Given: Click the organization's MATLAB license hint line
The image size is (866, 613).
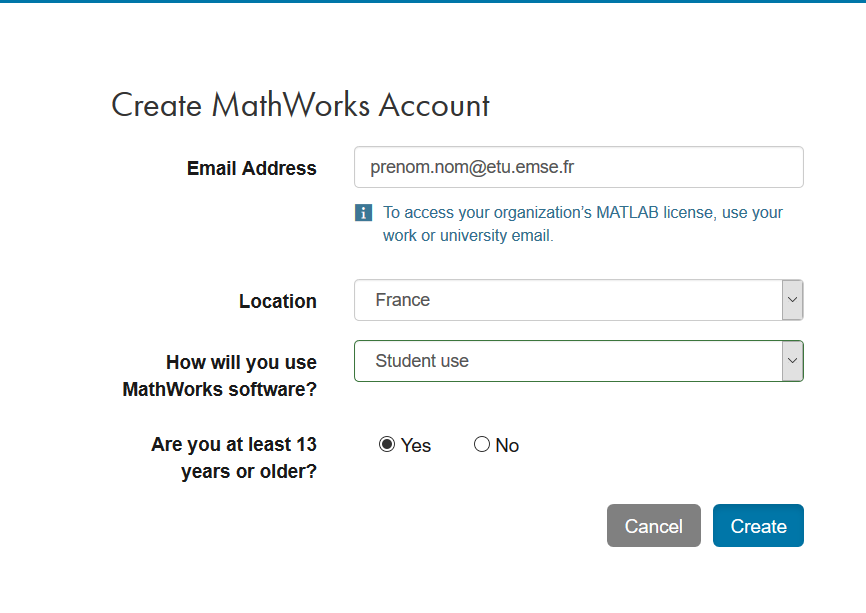Looking at the screenshot, I should [x=583, y=212].
